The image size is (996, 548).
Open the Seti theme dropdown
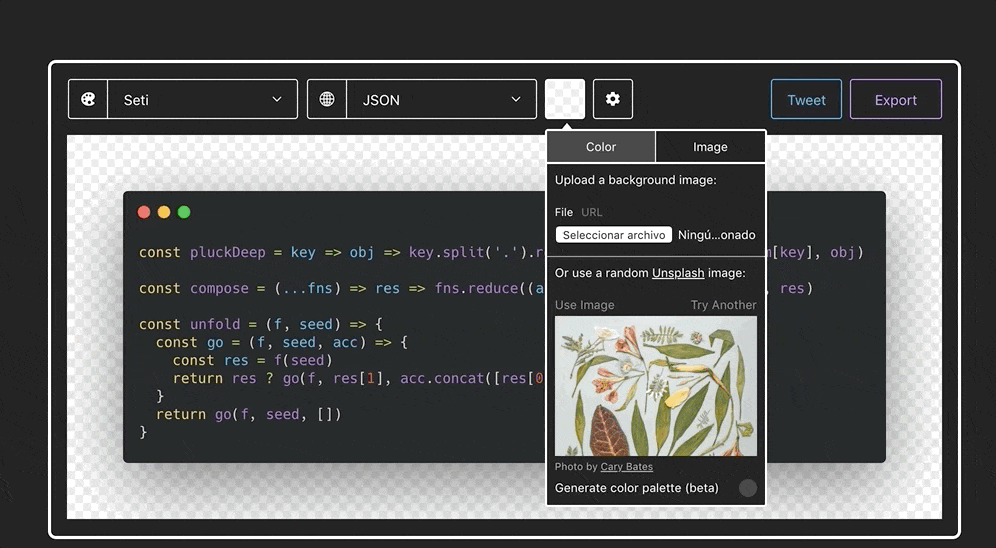(x=203, y=99)
